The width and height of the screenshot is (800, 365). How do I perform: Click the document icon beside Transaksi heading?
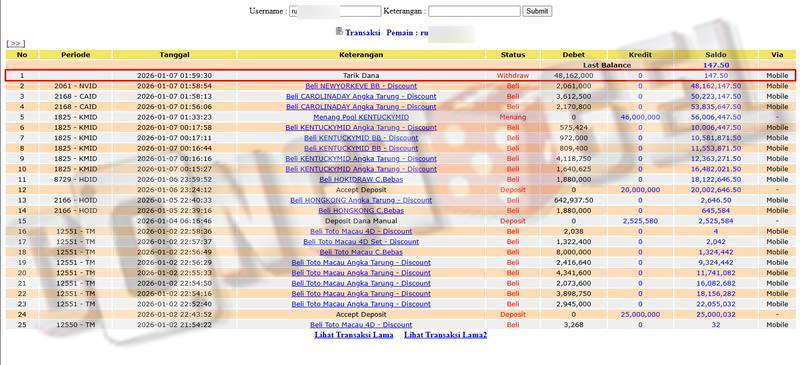tap(339, 32)
